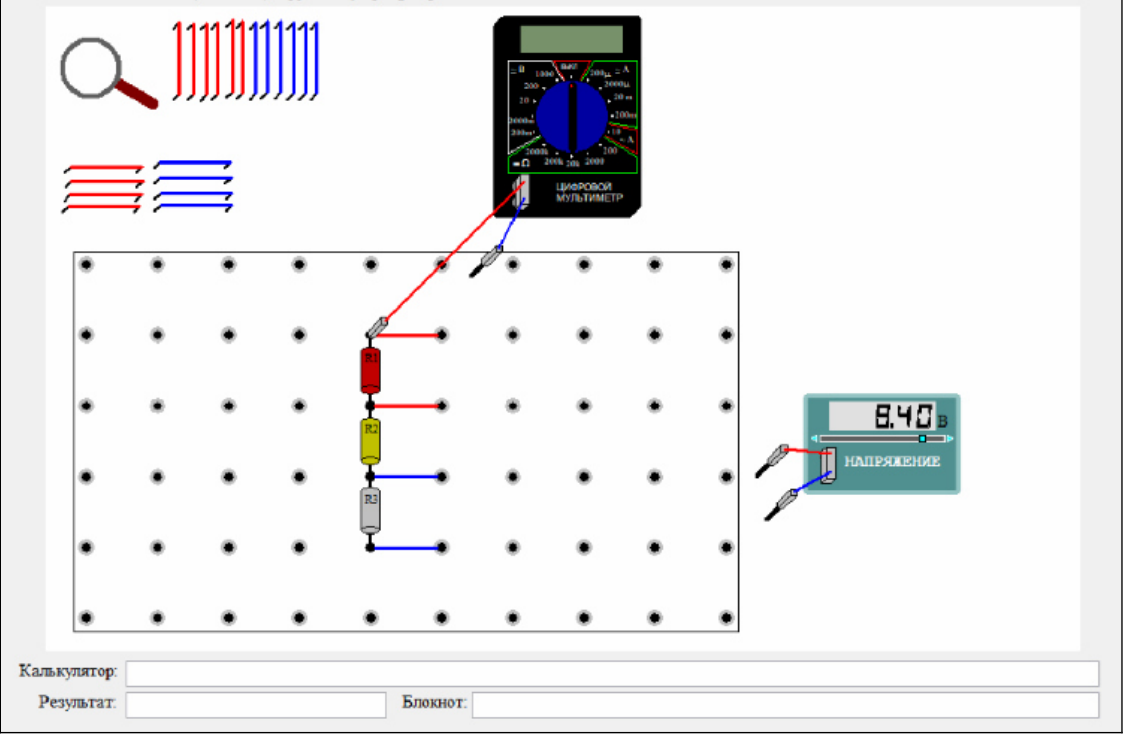Click the НАПРЯЖЕНИЕ label on voltage source
The width and height of the screenshot is (1123, 734).
pos(892,461)
